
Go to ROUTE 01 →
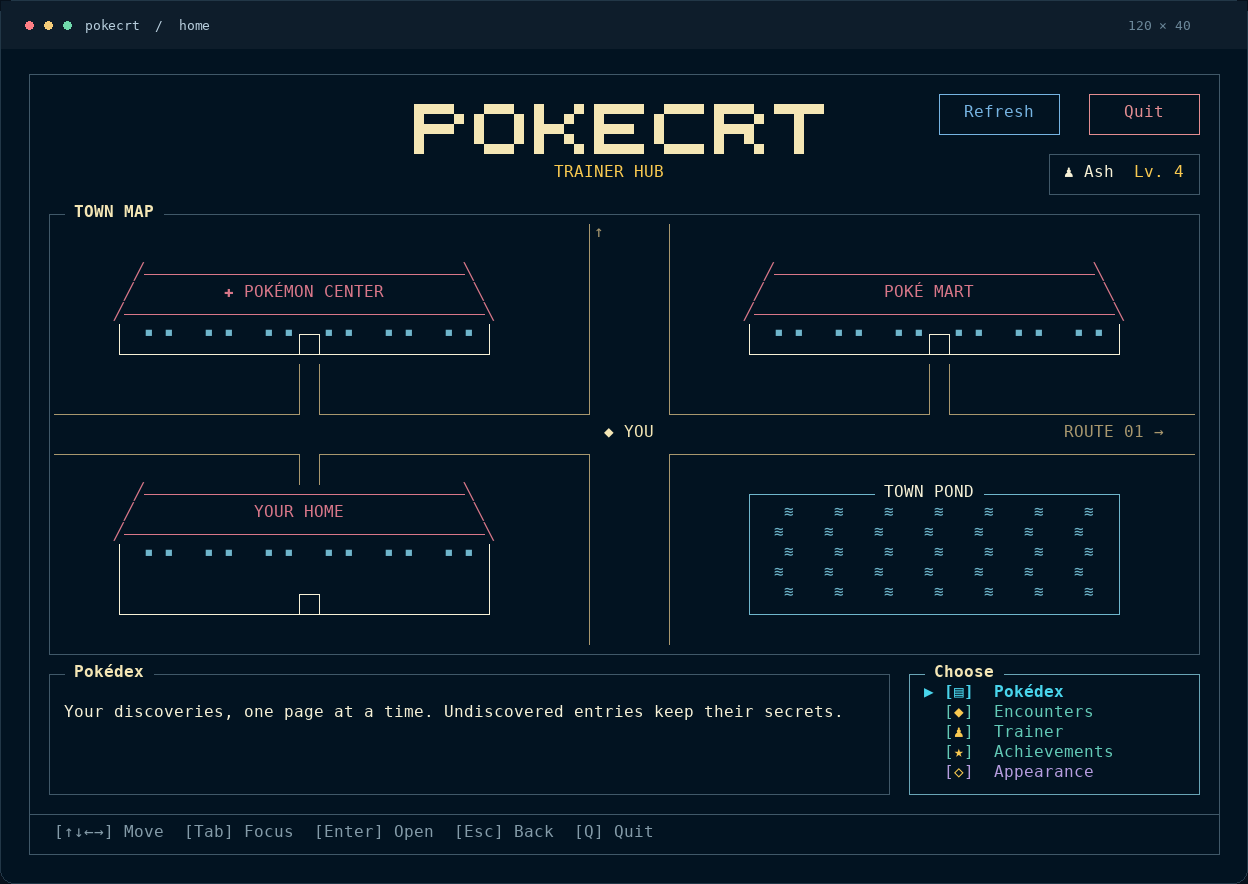(x=1114, y=432)
